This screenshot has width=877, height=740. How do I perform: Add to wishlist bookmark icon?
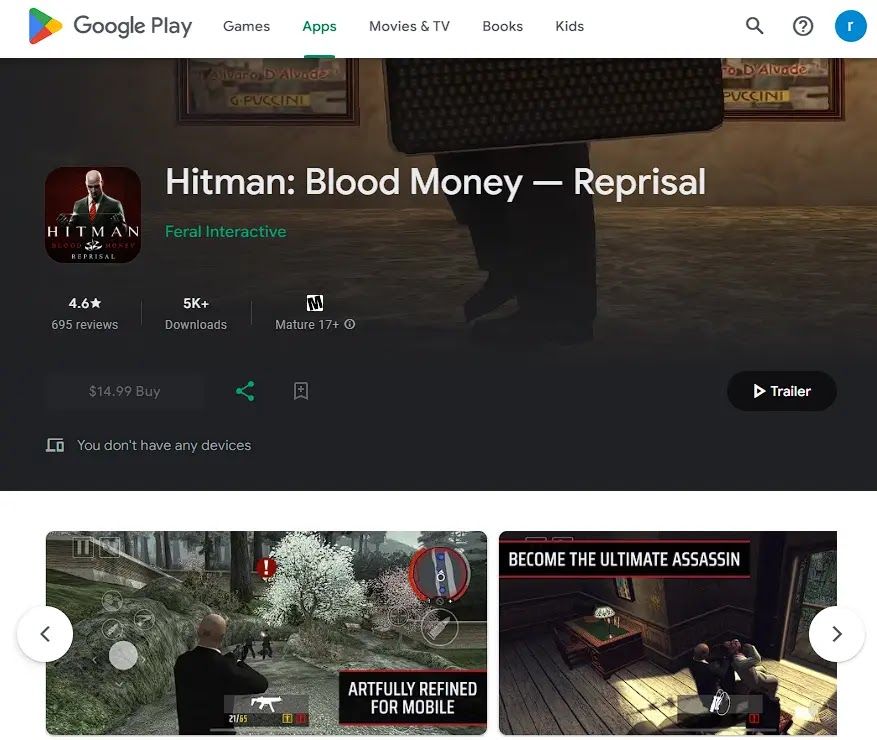click(301, 391)
